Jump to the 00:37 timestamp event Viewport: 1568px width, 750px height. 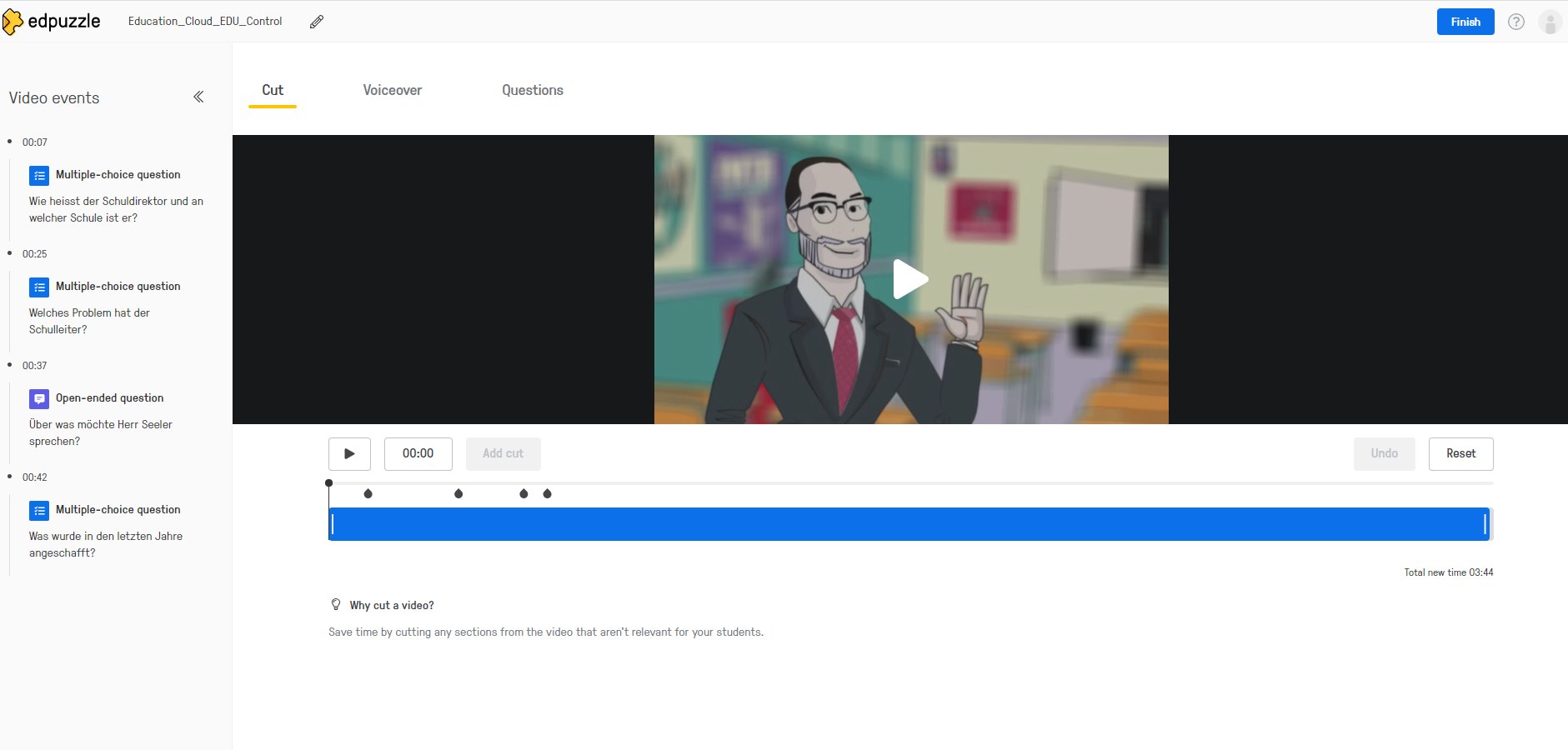click(35, 366)
